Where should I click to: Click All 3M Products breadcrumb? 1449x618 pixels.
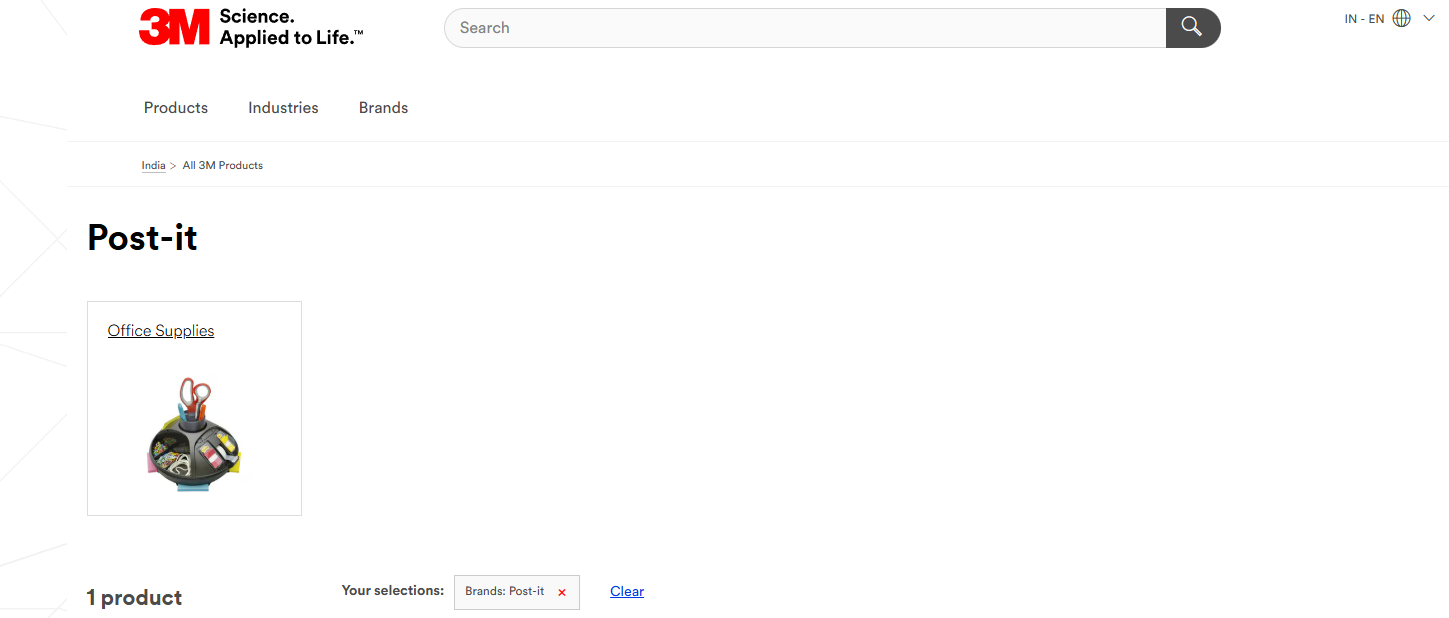[222, 165]
